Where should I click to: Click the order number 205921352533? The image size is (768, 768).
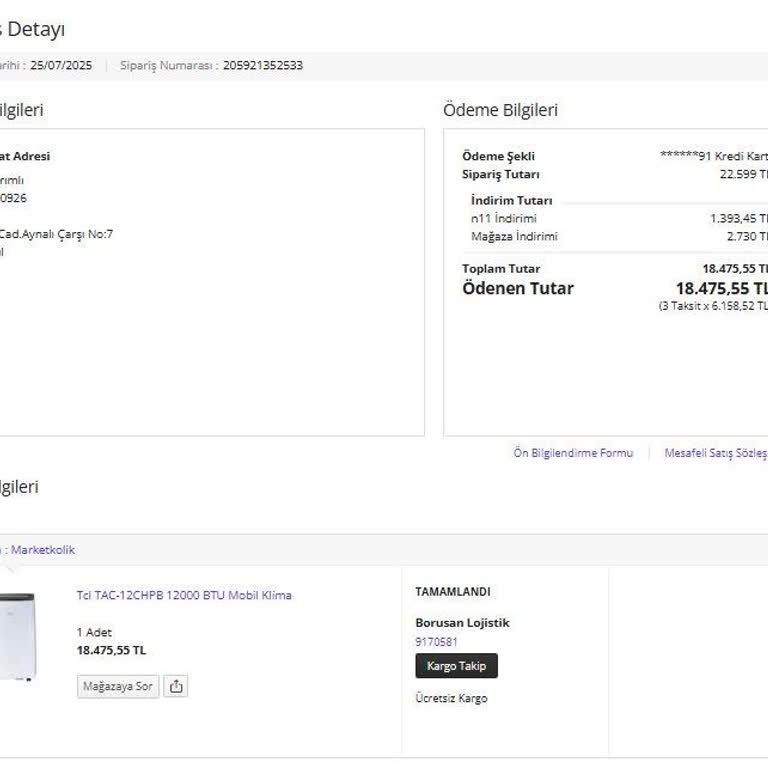point(262,66)
